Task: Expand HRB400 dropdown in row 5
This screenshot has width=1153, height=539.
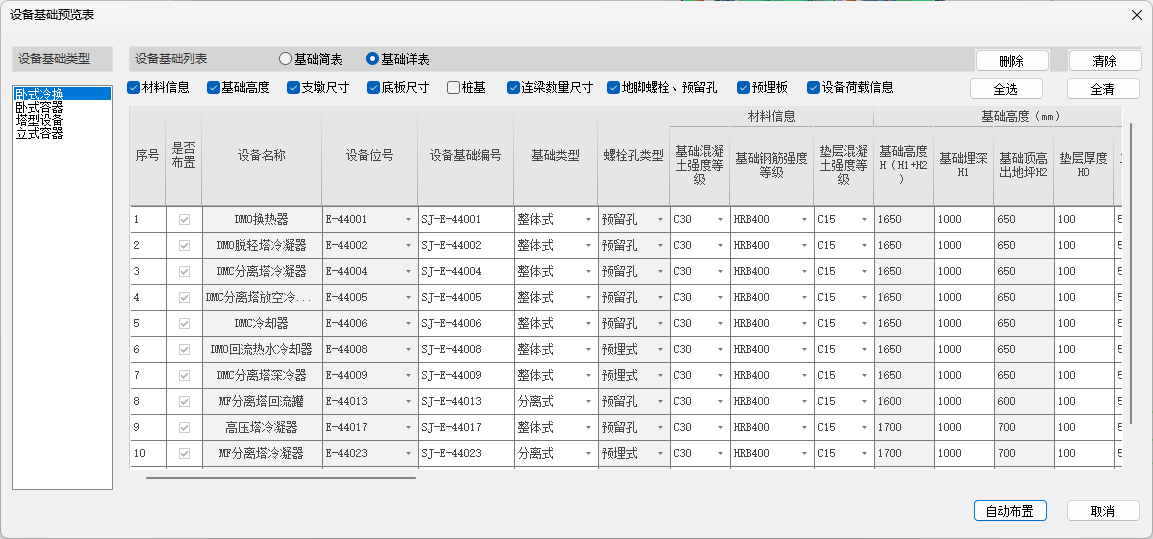Action: tap(804, 324)
